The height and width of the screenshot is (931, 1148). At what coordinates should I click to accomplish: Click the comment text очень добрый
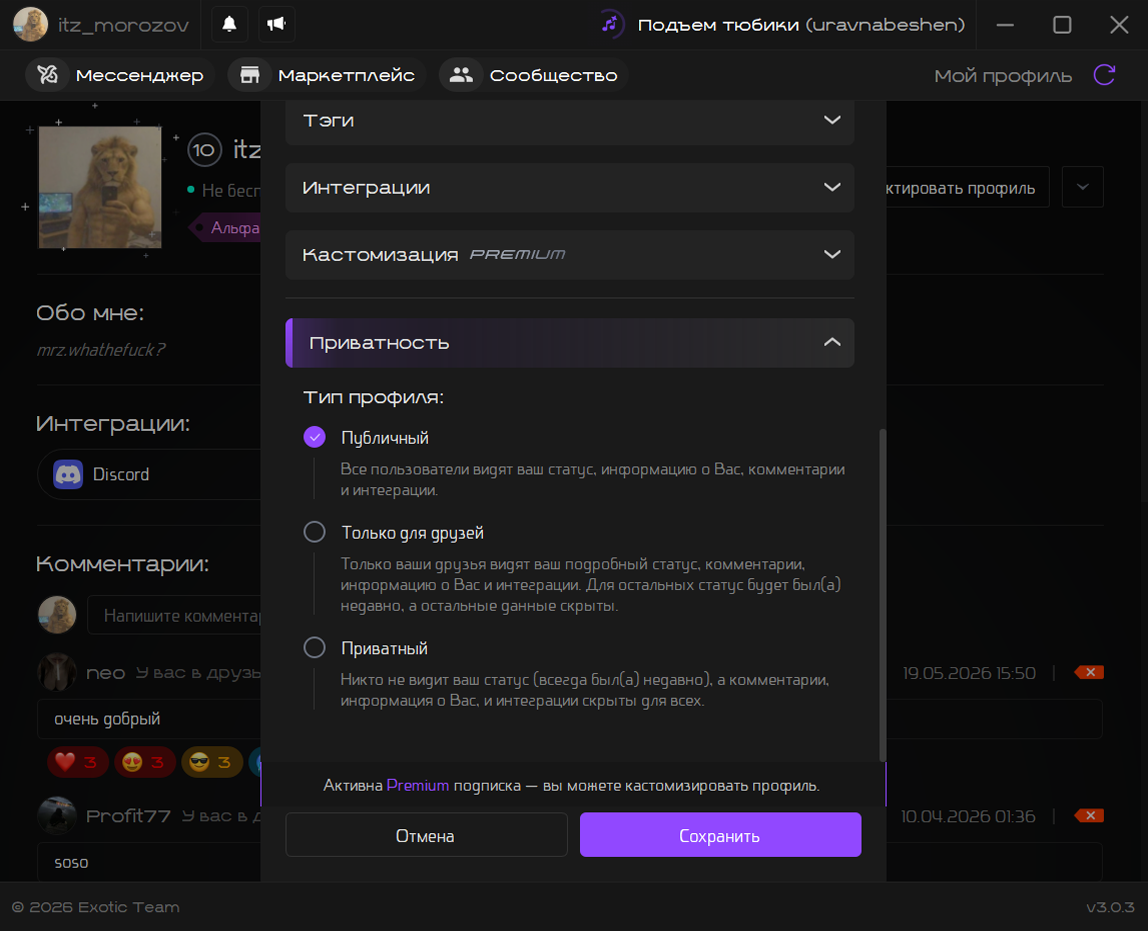coord(108,719)
